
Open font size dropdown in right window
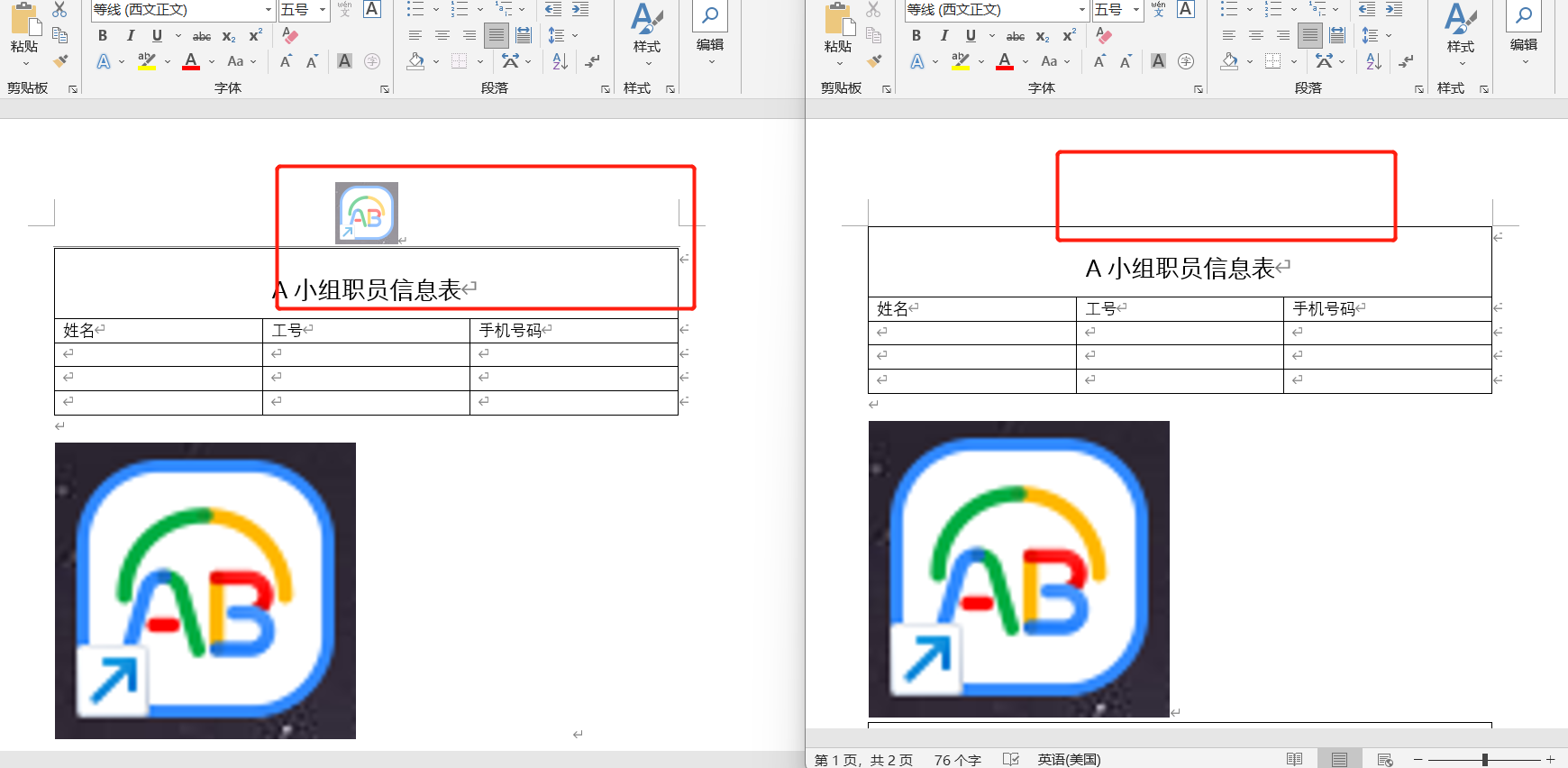coord(1135,9)
